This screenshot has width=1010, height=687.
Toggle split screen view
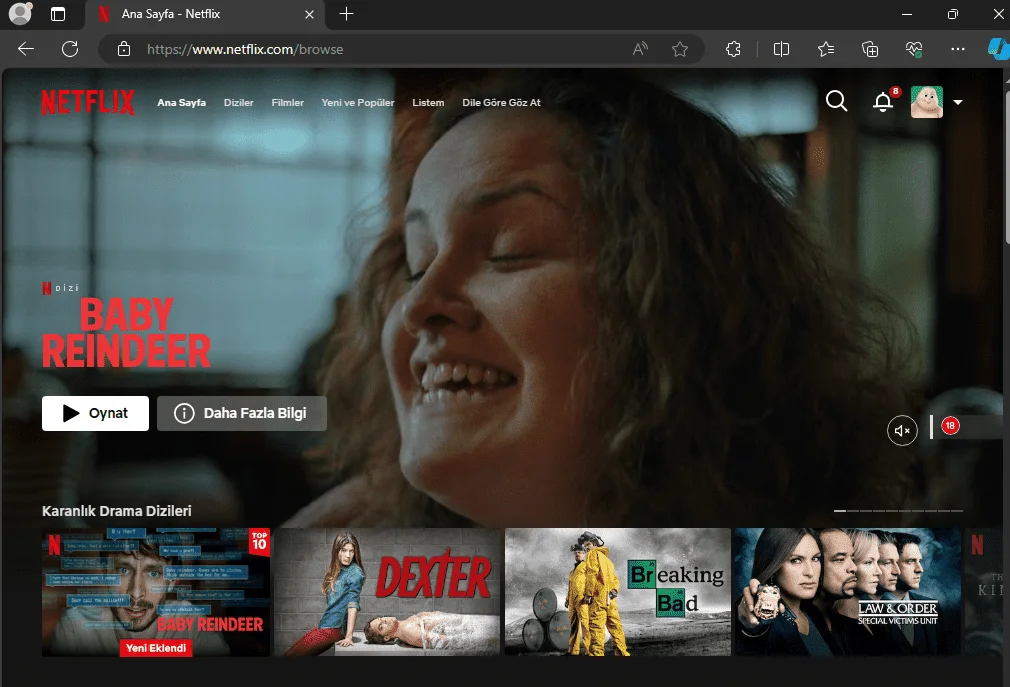(x=781, y=49)
